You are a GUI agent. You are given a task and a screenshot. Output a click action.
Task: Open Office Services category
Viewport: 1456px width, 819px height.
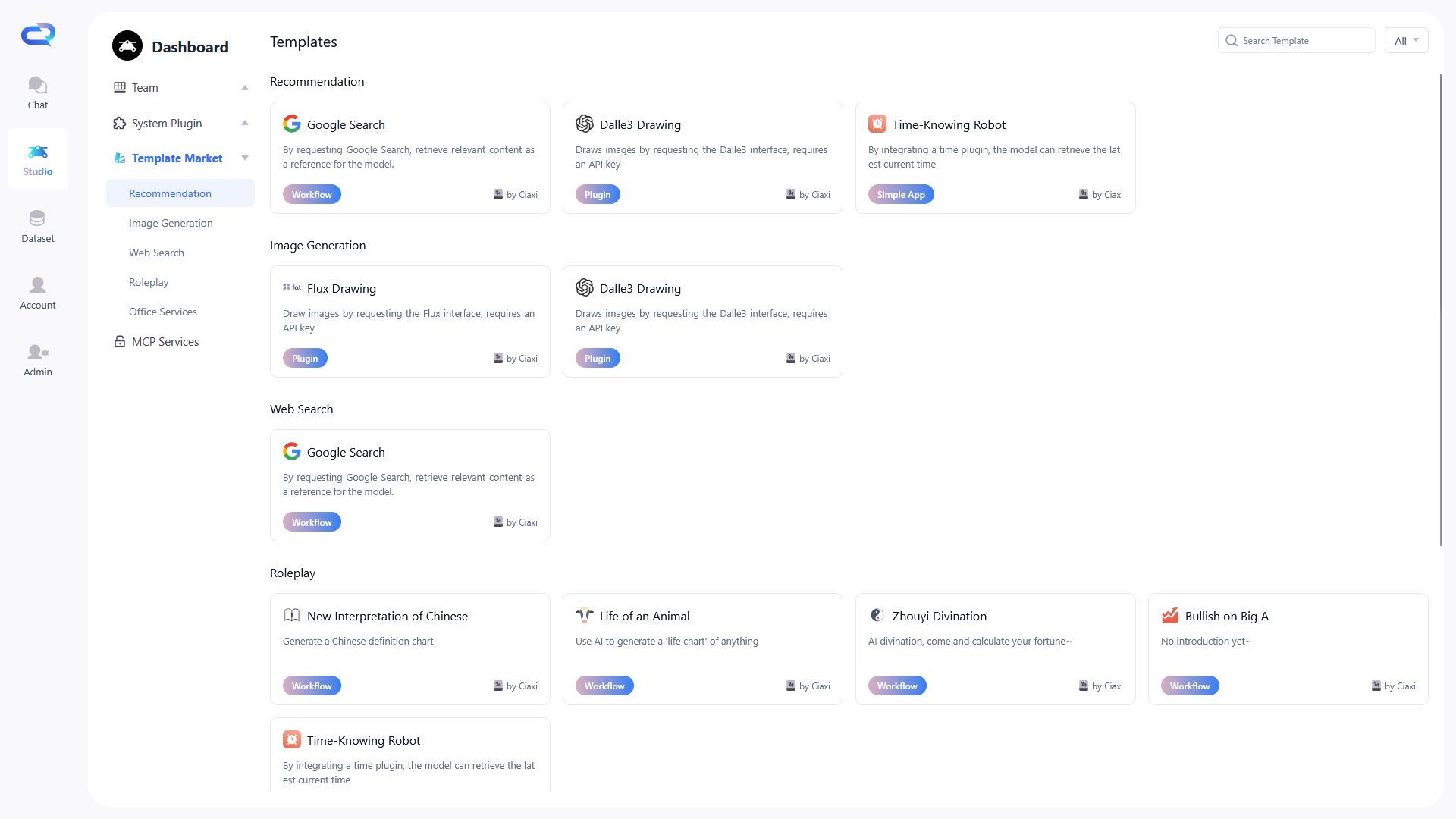[163, 312]
